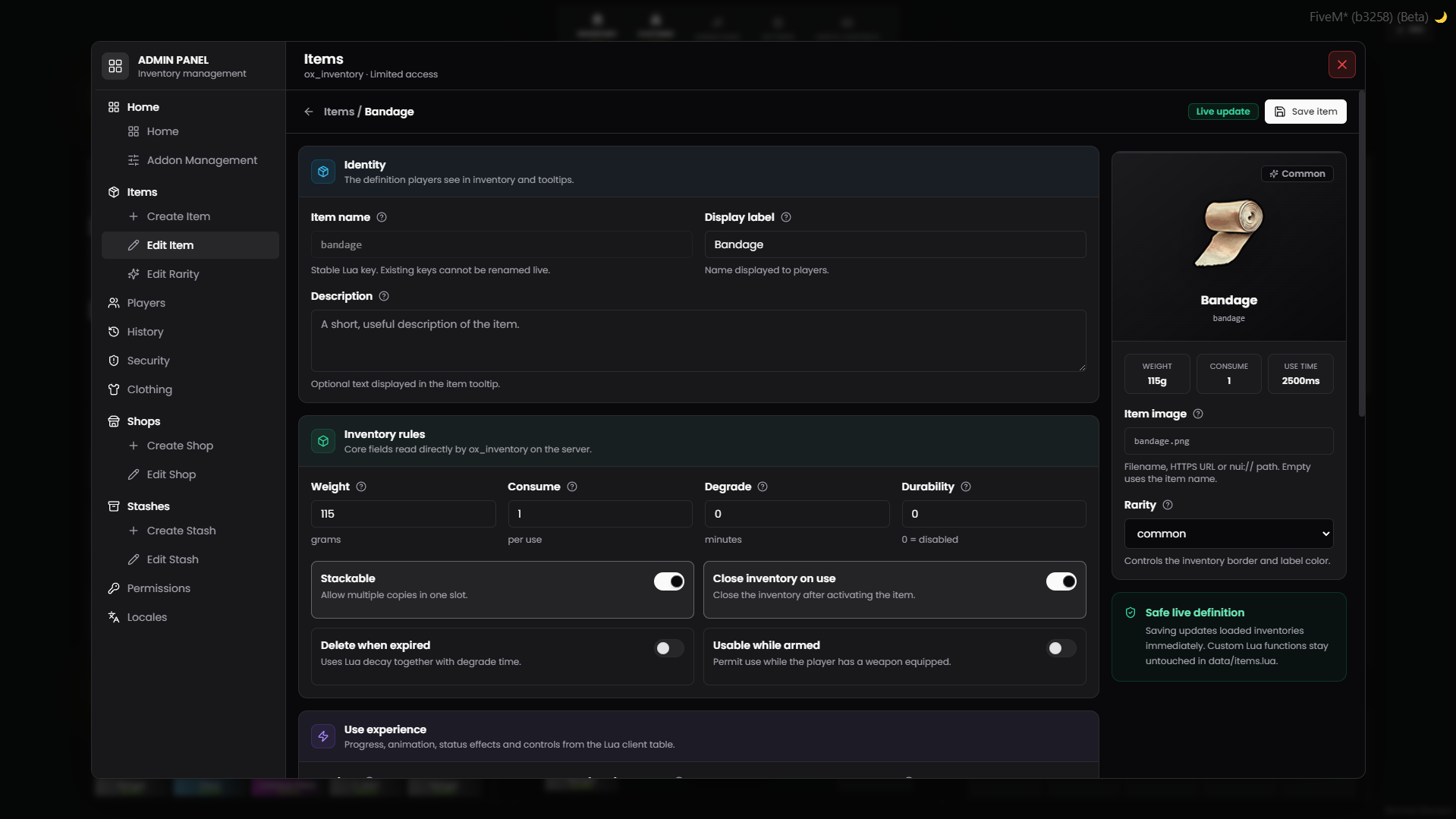Click the help icon next to Consume
This screenshot has height=819, width=1456.
click(x=572, y=487)
